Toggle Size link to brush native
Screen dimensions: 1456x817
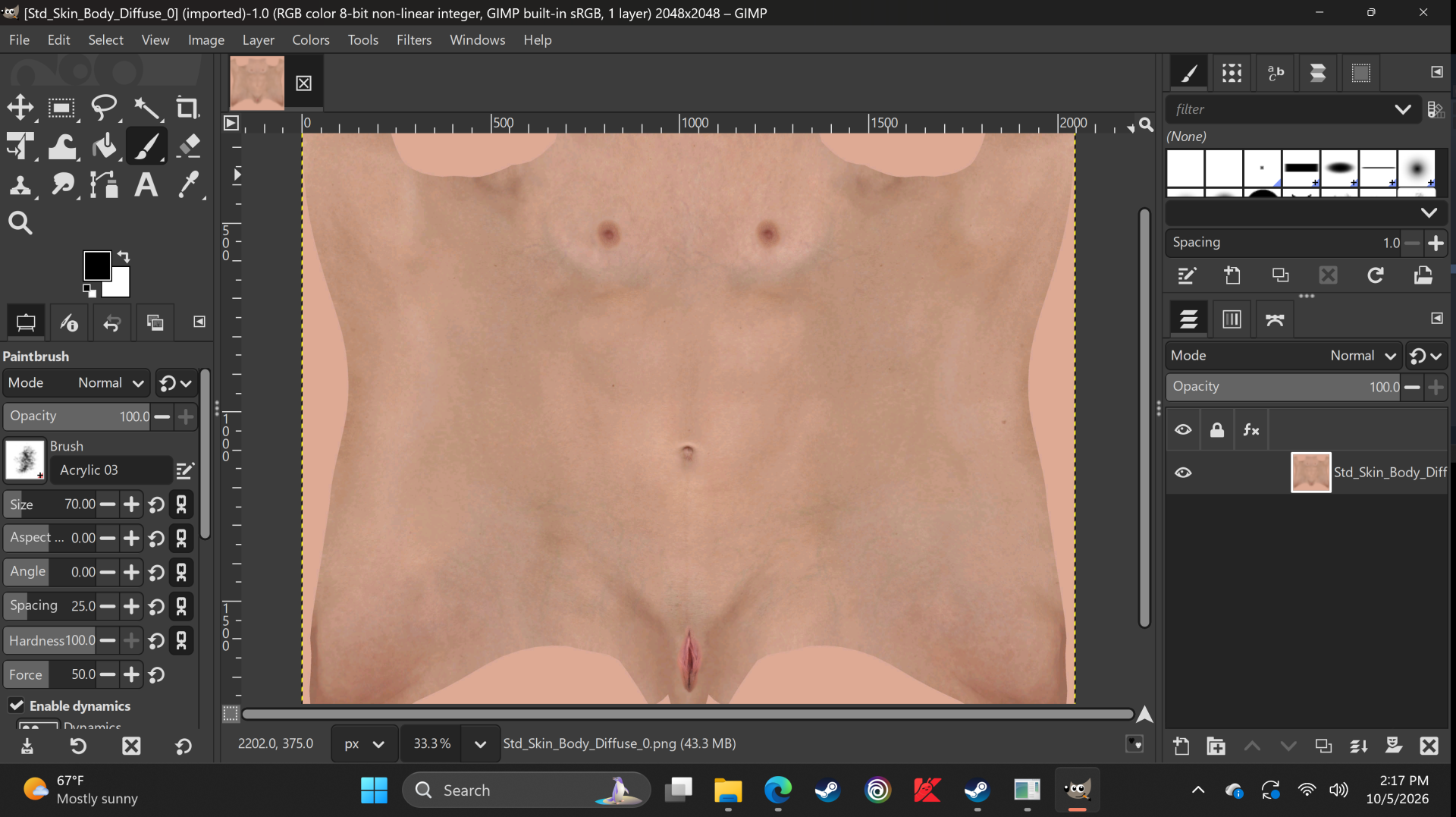(181, 504)
